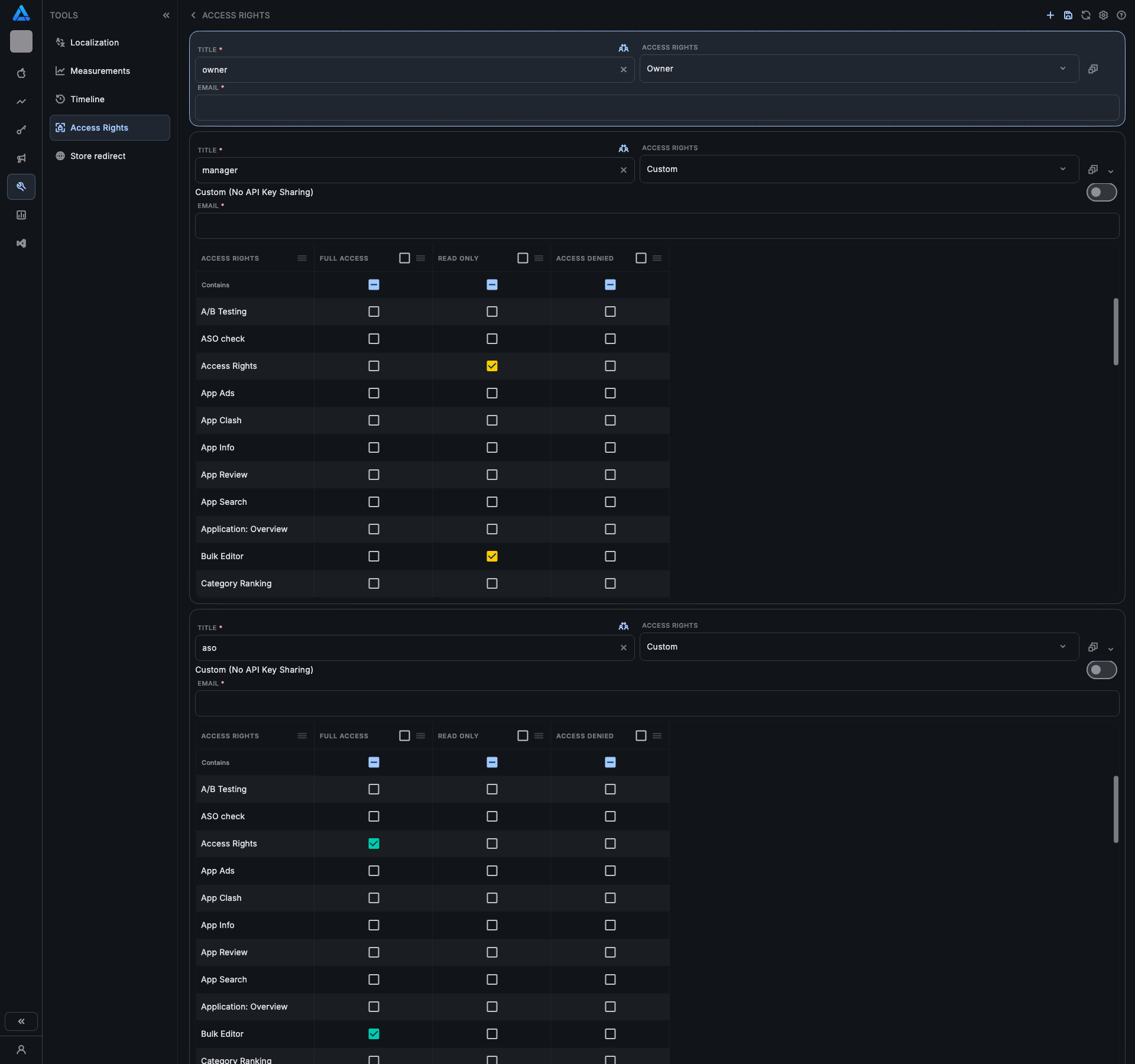Toggle manager Custom No API Key Sharing switch
Screen dimensions: 1135x1064
click(x=1101, y=192)
